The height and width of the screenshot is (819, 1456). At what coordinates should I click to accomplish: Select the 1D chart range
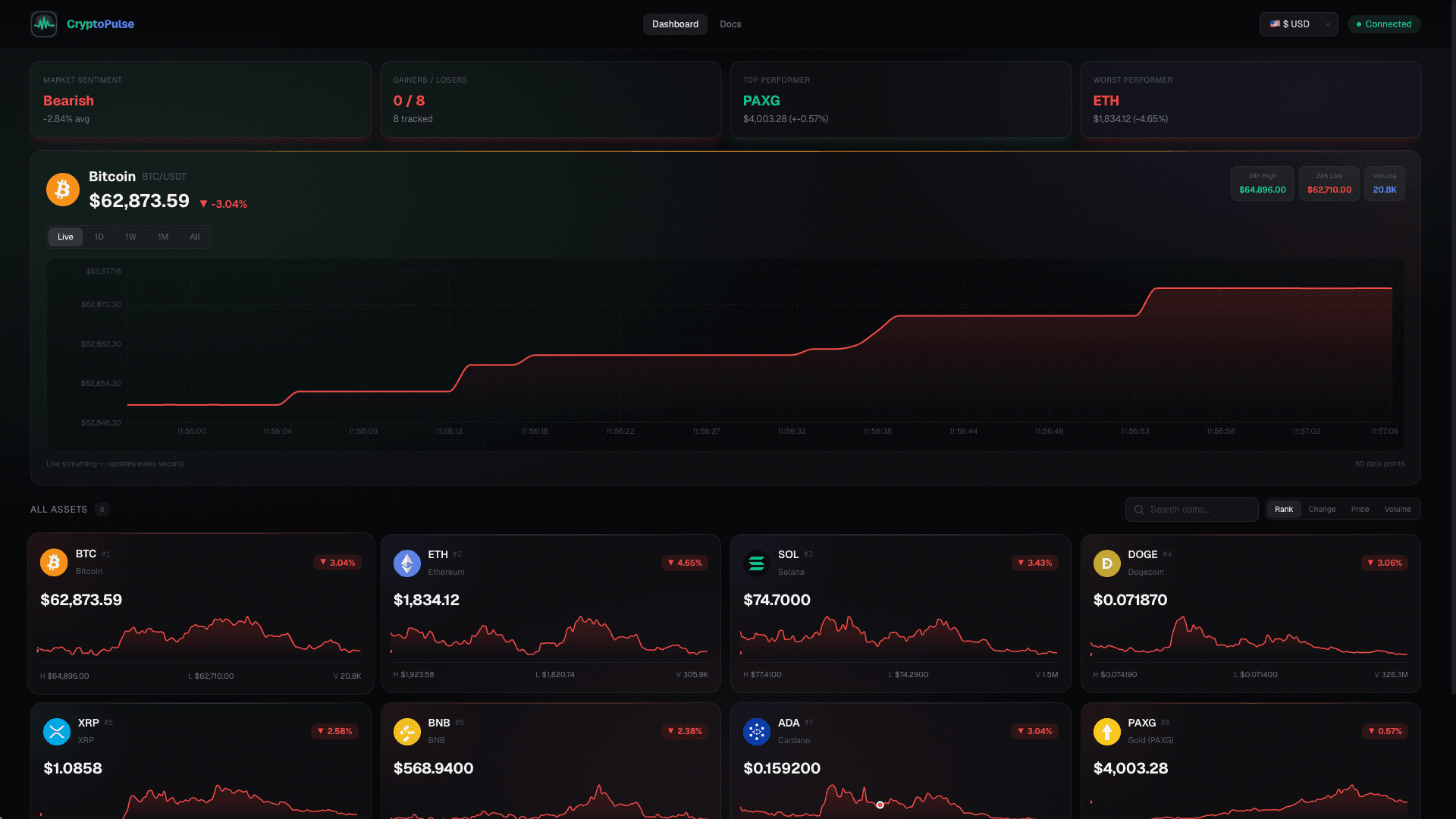(99, 237)
